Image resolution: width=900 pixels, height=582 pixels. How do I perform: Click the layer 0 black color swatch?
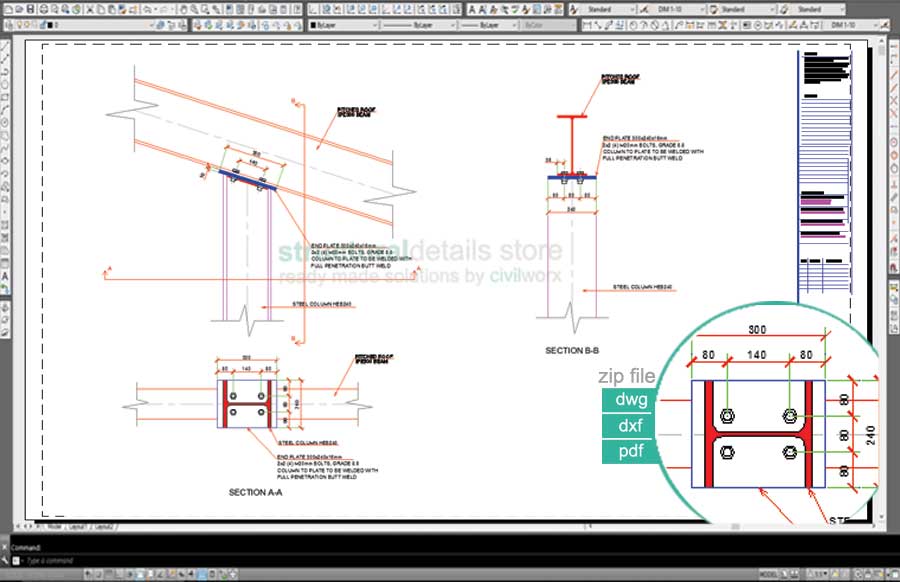tap(50, 25)
